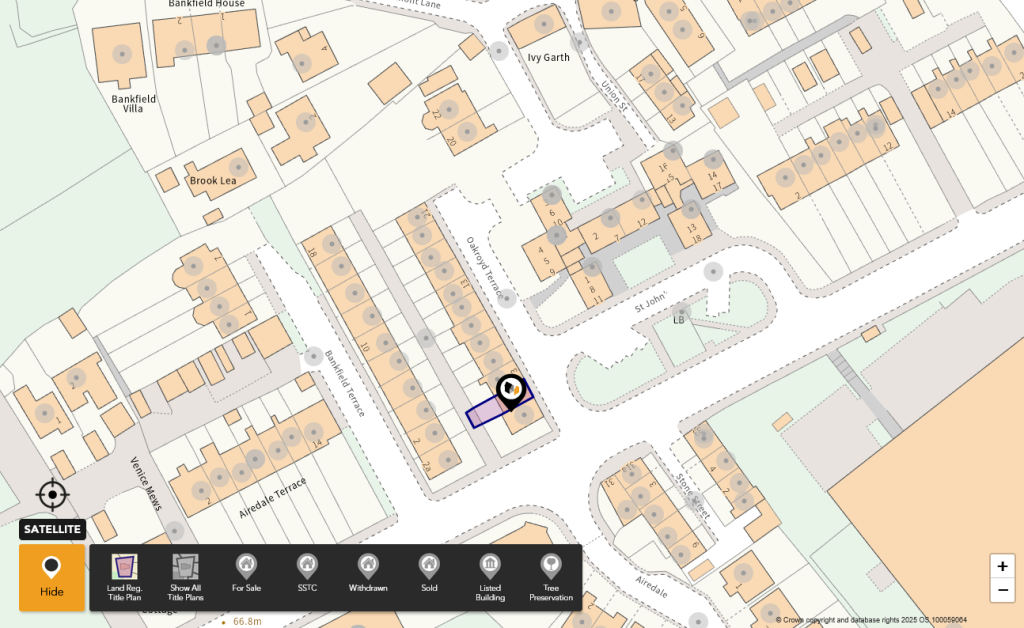Click grey marker on Bankfield Terrace road
The height and width of the screenshot is (628, 1024).
coord(313,356)
